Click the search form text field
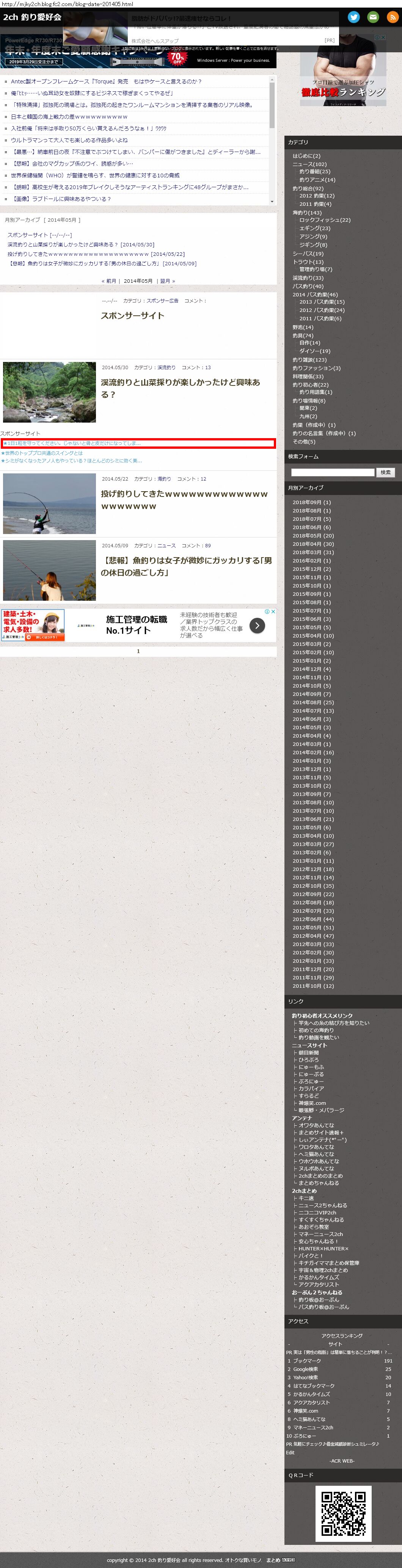This screenshot has height=1568, width=402. point(333,472)
